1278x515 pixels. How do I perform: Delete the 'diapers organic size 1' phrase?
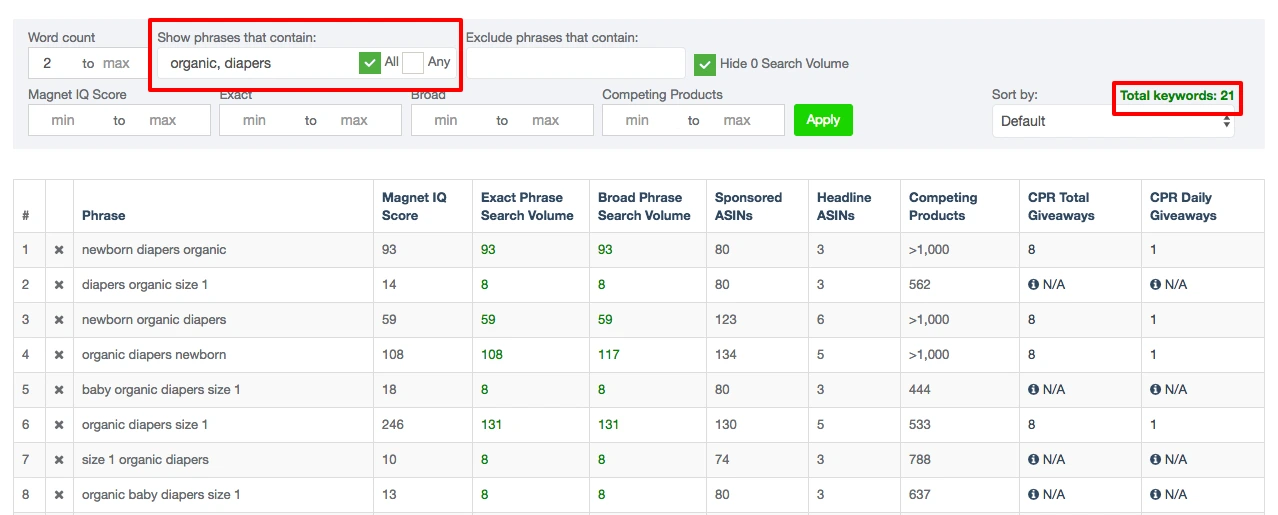(59, 285)
